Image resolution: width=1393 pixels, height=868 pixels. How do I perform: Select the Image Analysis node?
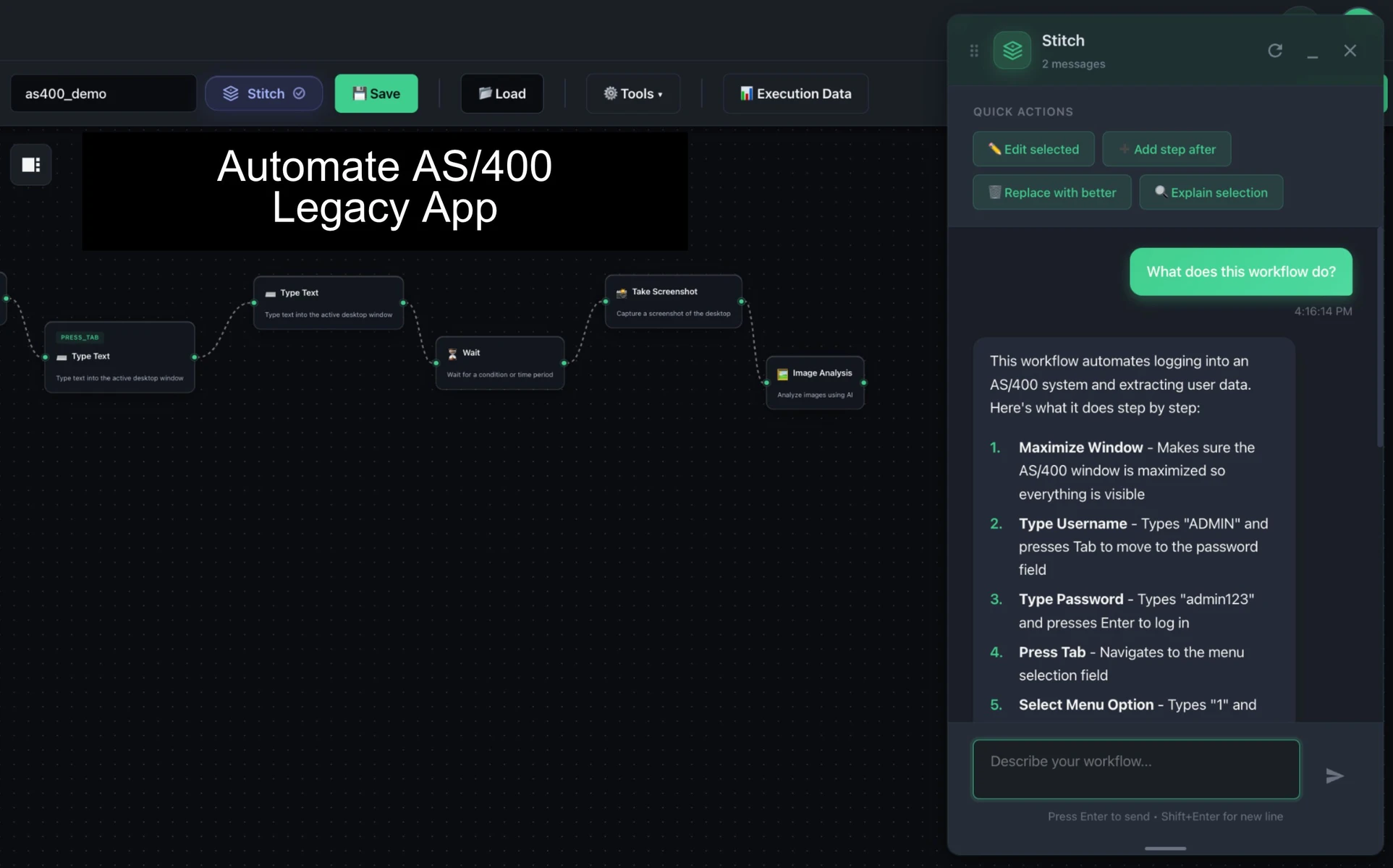(815, 383)
